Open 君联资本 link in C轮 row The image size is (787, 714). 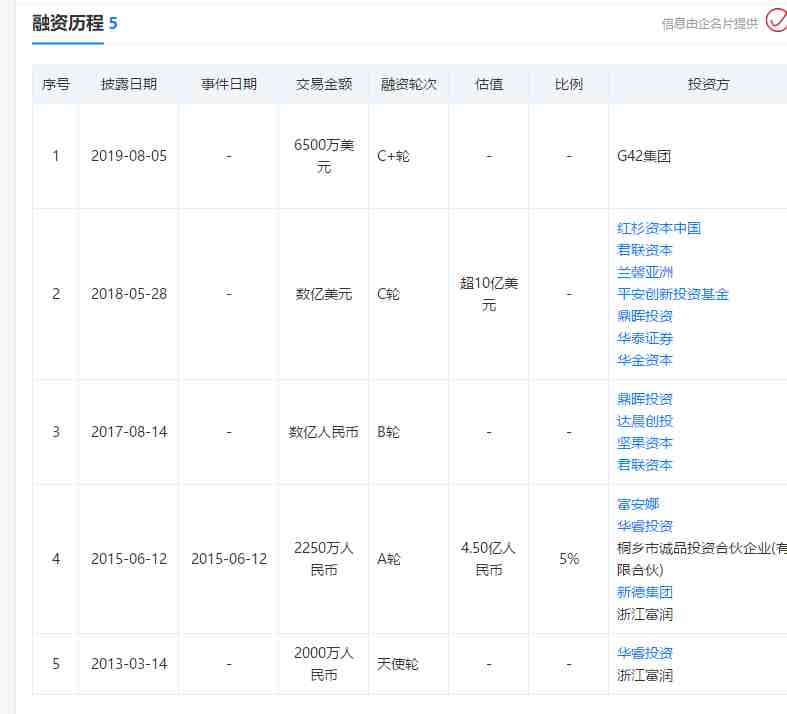click(x=644, y=250)
